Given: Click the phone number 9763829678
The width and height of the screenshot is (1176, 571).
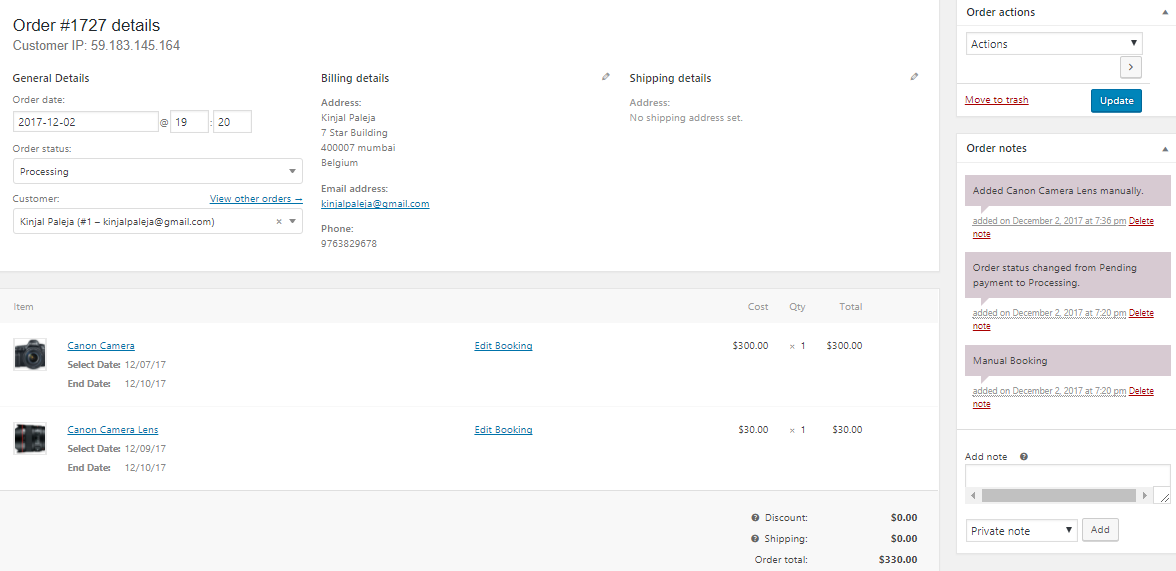Looking at the screenshot, I should (349, 244).
